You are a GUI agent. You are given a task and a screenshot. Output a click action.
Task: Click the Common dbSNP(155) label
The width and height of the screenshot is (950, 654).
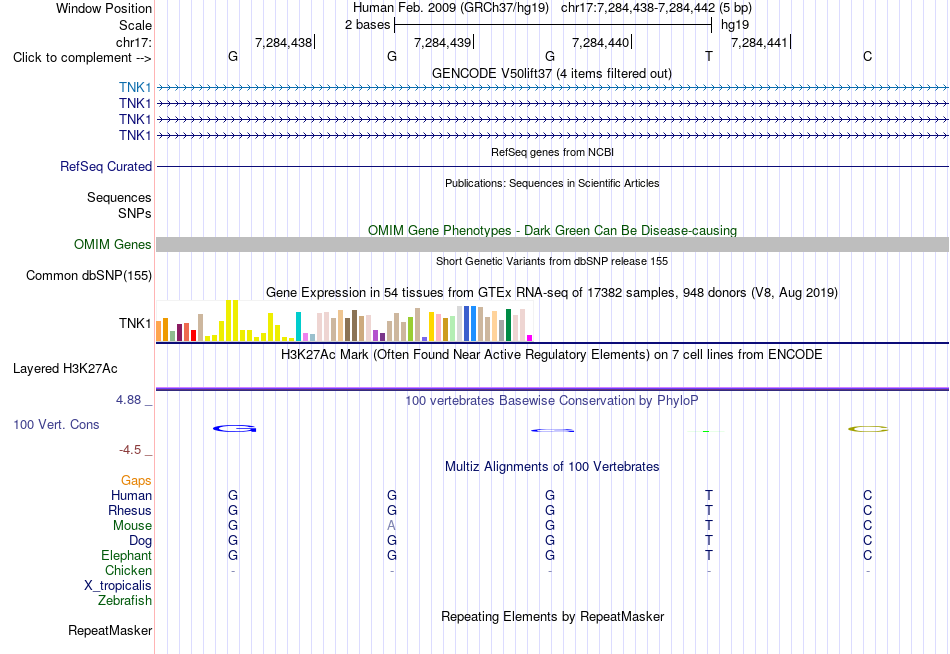coord(88,276)
